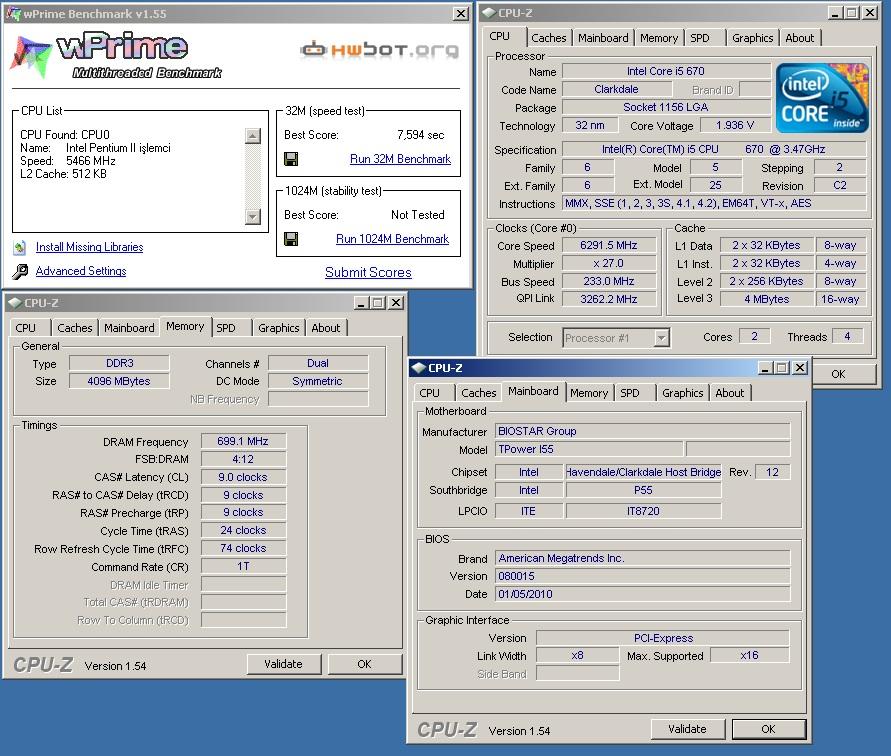Select Graphics tab in Memory CPU-Z window
This screenshot has width=891, height=756.
coord(278,328)
